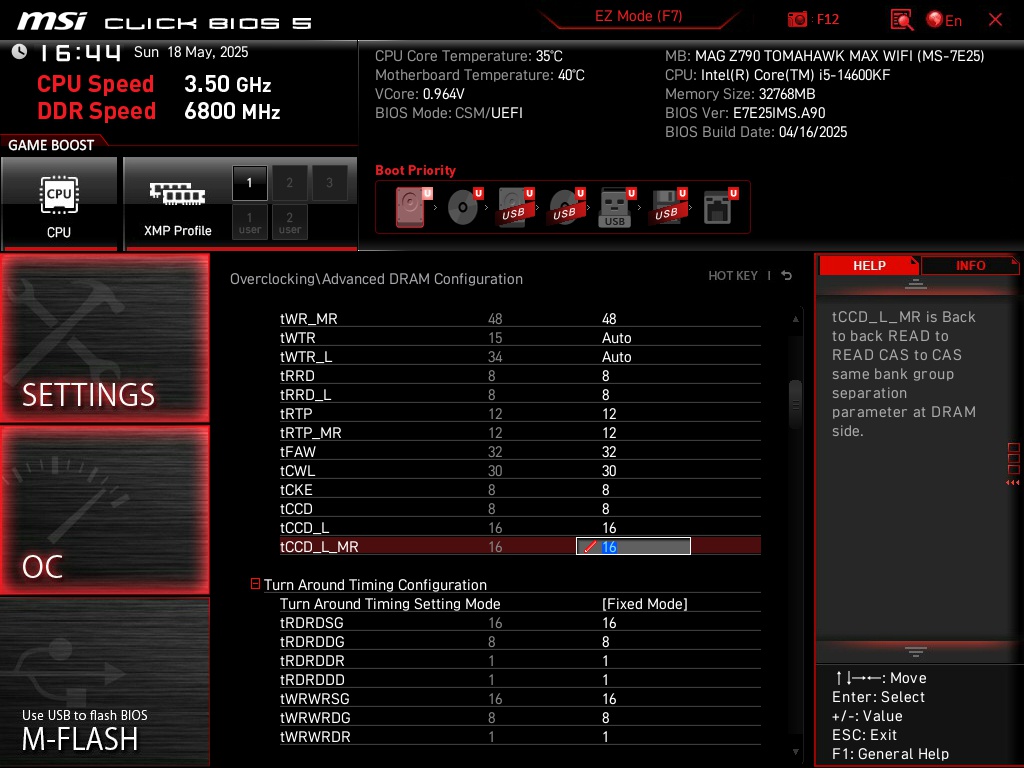Select XMP profile 1
The width and height of the screenshot is (1024, 768).
(x=249, y=183)
